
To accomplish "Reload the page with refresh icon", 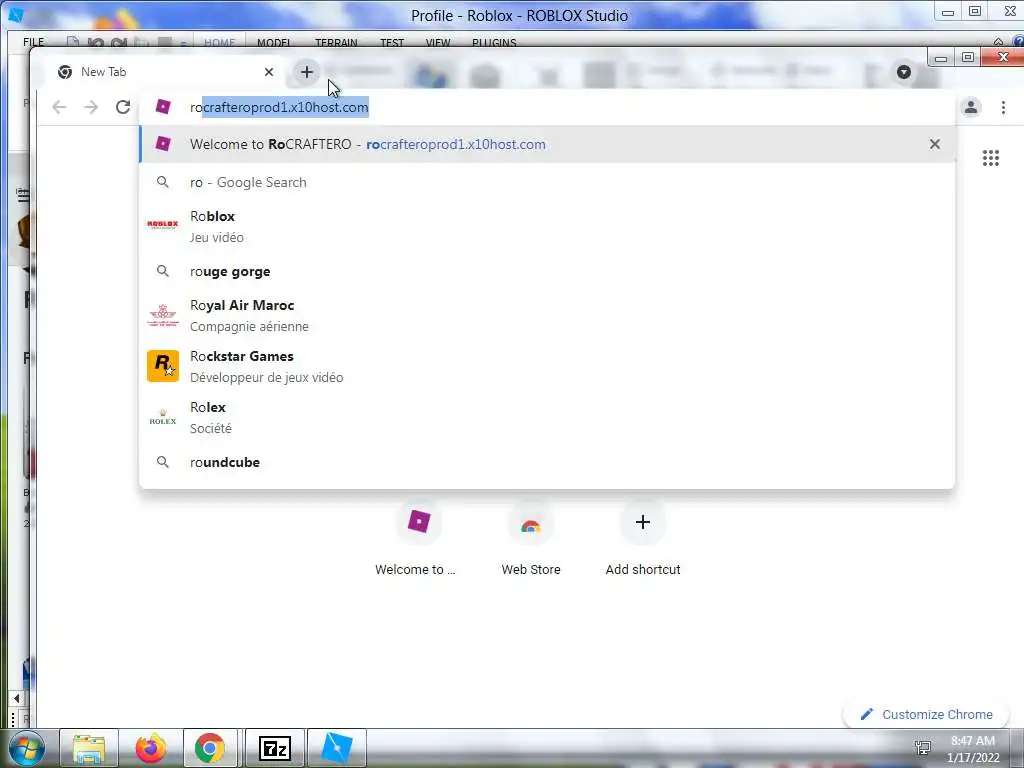I will (x=123, y=107).
